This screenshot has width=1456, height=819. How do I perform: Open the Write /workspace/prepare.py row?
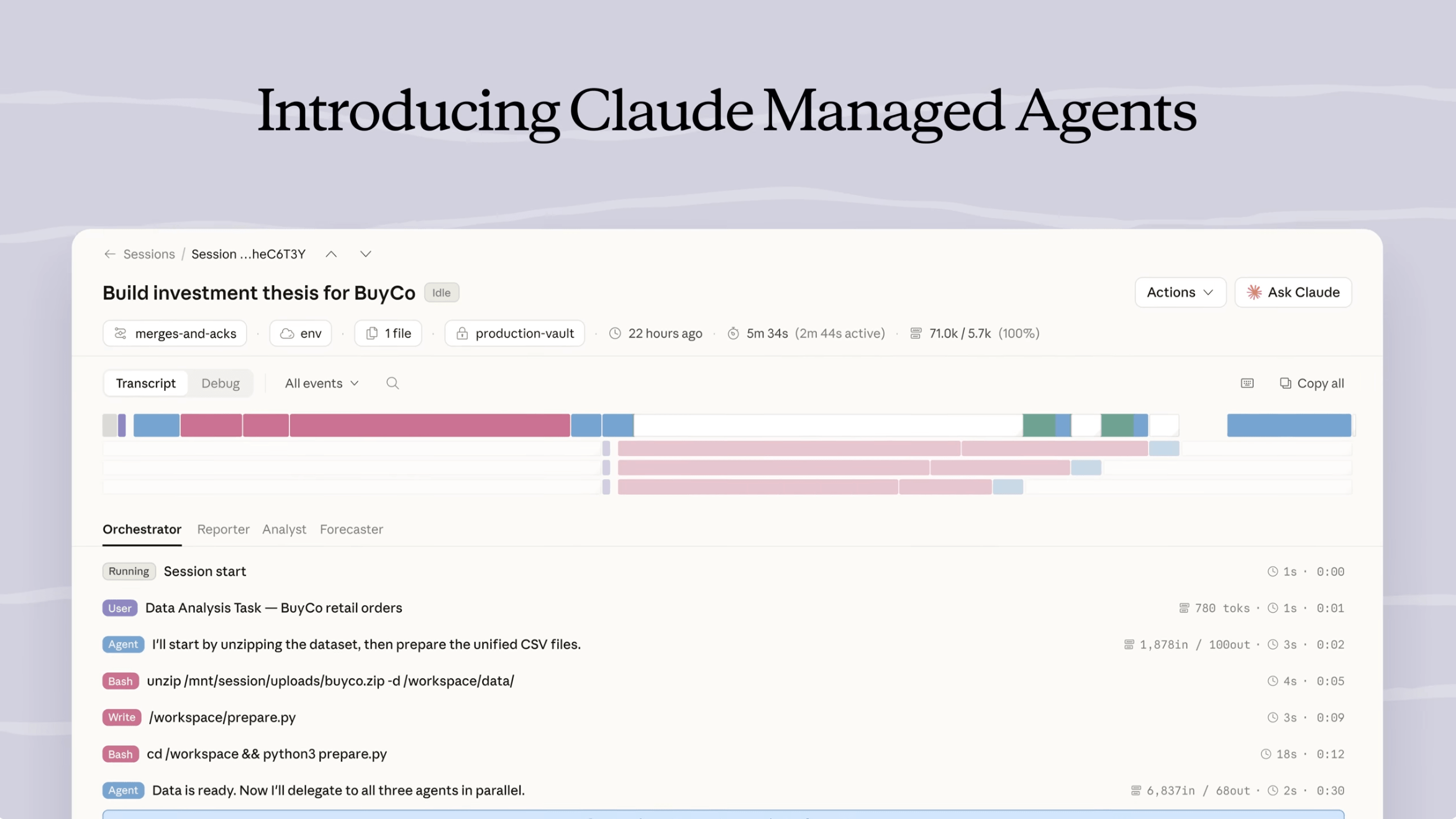coord(724,718)
